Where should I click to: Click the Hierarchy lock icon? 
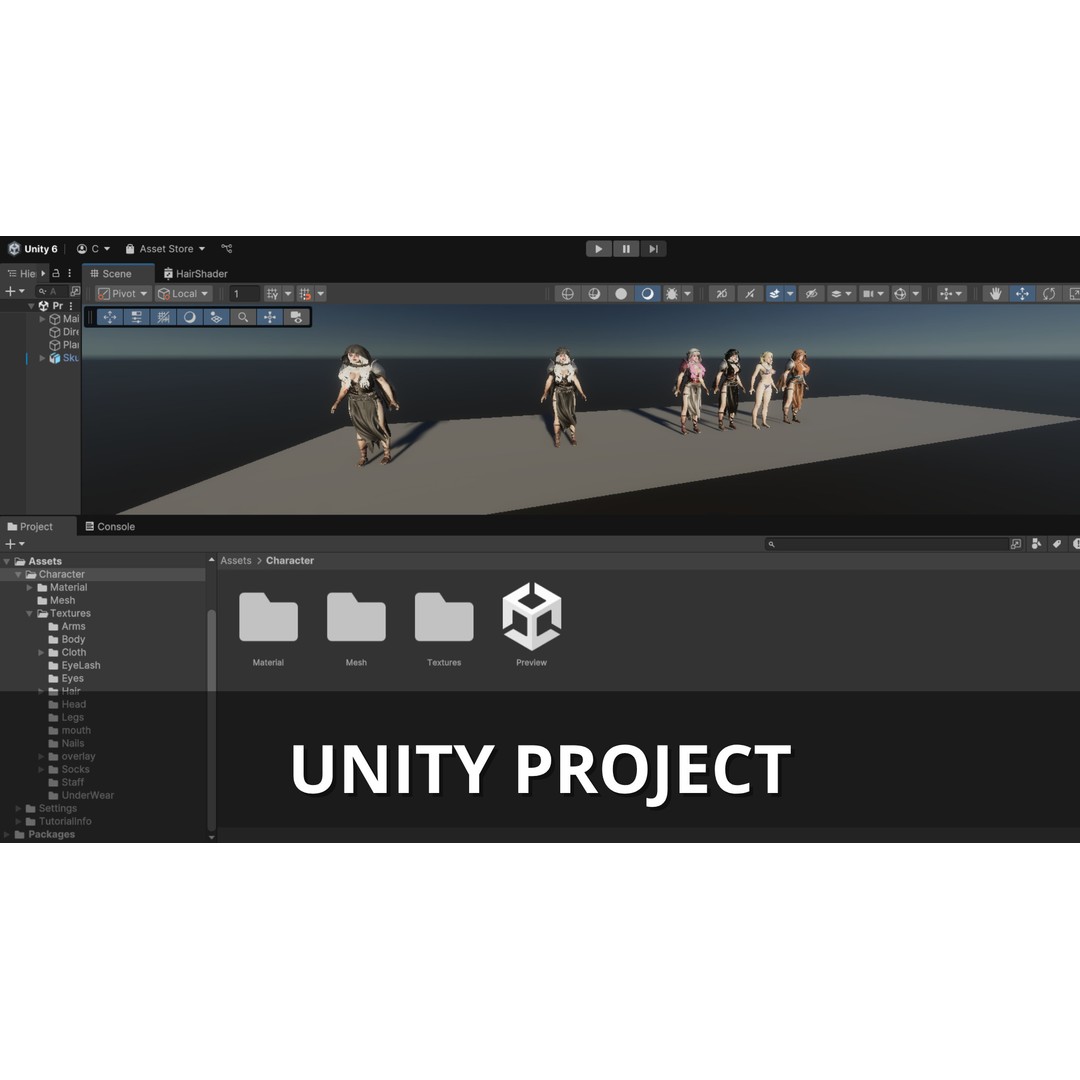(x=56, y=273)
